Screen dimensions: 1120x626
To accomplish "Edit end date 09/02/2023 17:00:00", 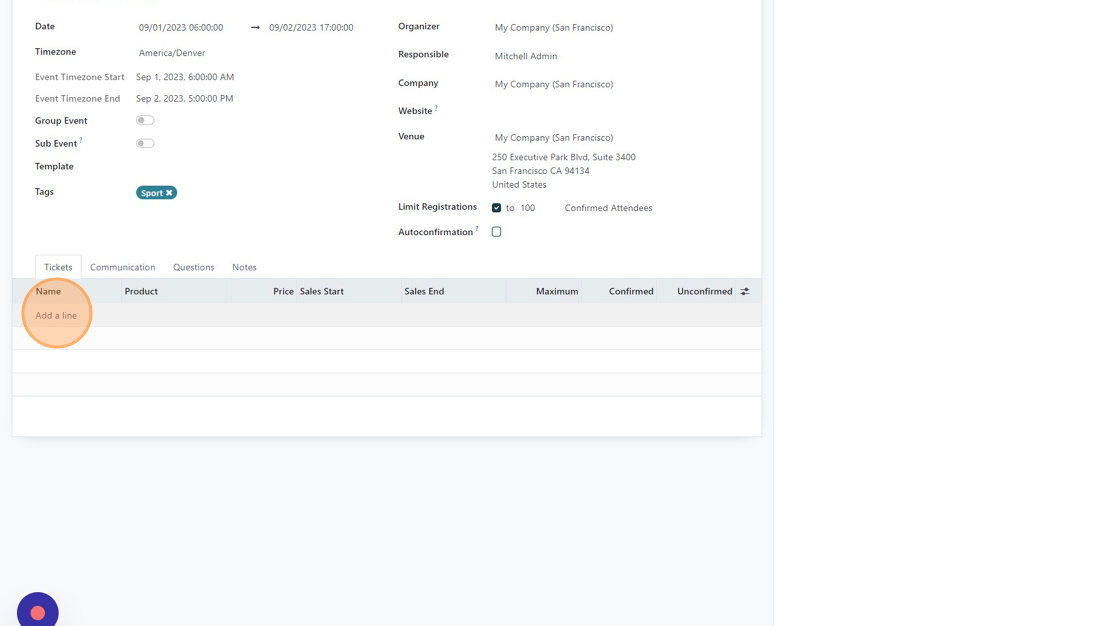I will (x=311, y=28).
